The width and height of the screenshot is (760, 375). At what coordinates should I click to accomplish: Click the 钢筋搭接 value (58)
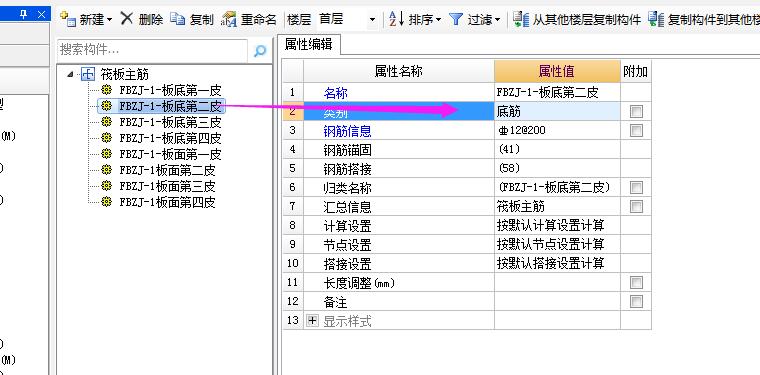(x=557, y=168)
